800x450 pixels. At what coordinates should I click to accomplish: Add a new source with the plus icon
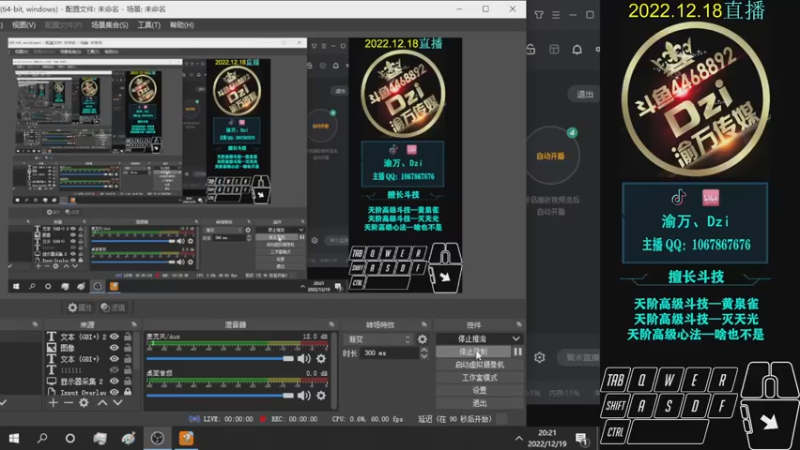click(x=53, y=403)
